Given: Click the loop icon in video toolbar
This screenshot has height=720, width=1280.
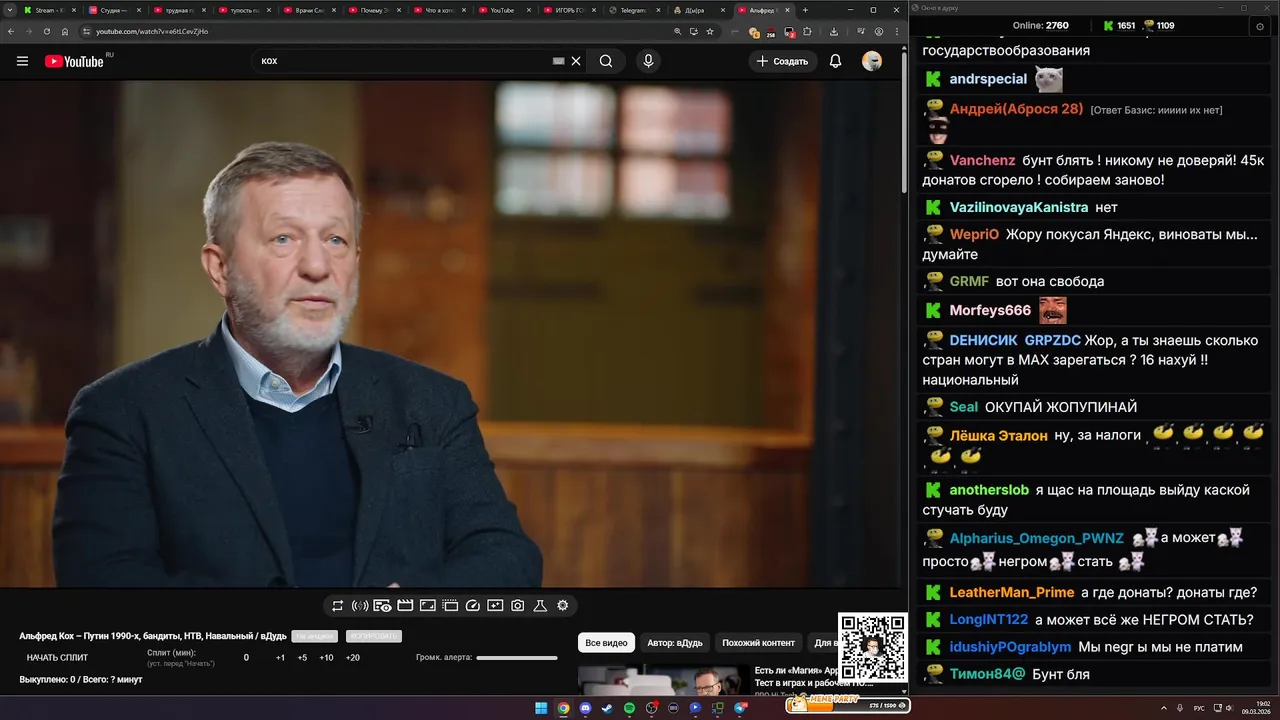Looking at the screenshot, I should click(x=338, y=605).
